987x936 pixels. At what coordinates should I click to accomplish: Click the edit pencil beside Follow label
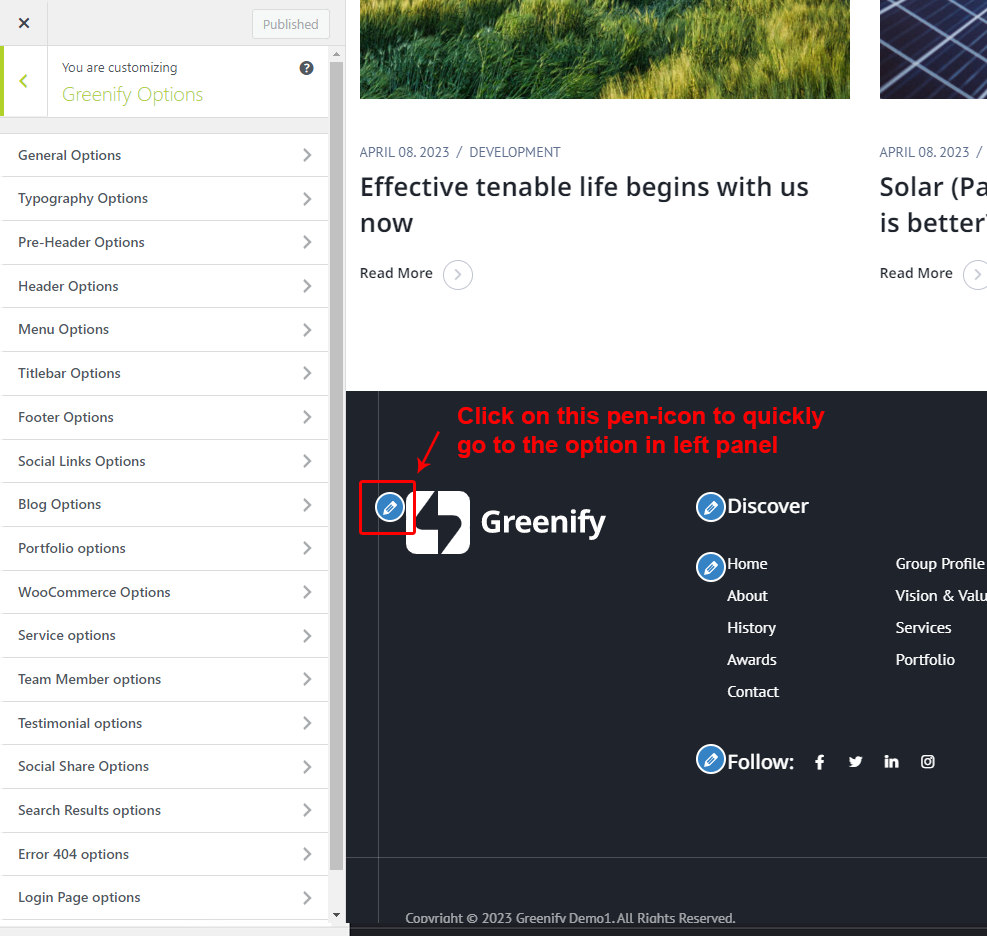coord(710,760)
